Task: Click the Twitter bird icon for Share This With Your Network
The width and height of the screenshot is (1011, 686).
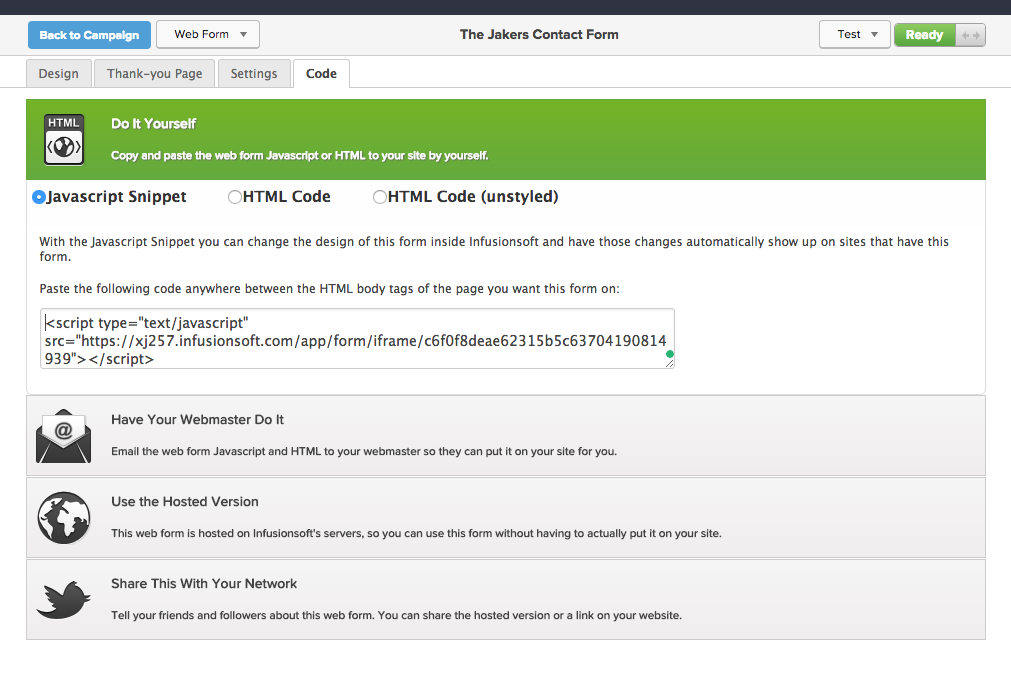Action: pos(63,600)
